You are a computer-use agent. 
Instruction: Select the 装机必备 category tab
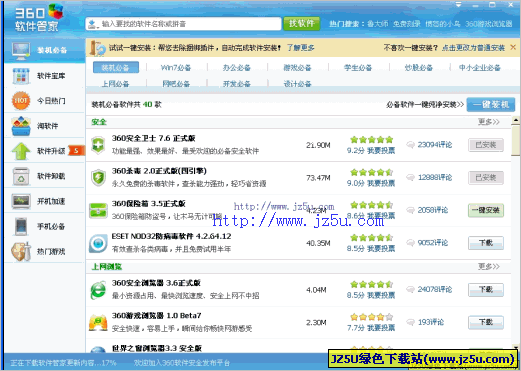coord(115,68)
